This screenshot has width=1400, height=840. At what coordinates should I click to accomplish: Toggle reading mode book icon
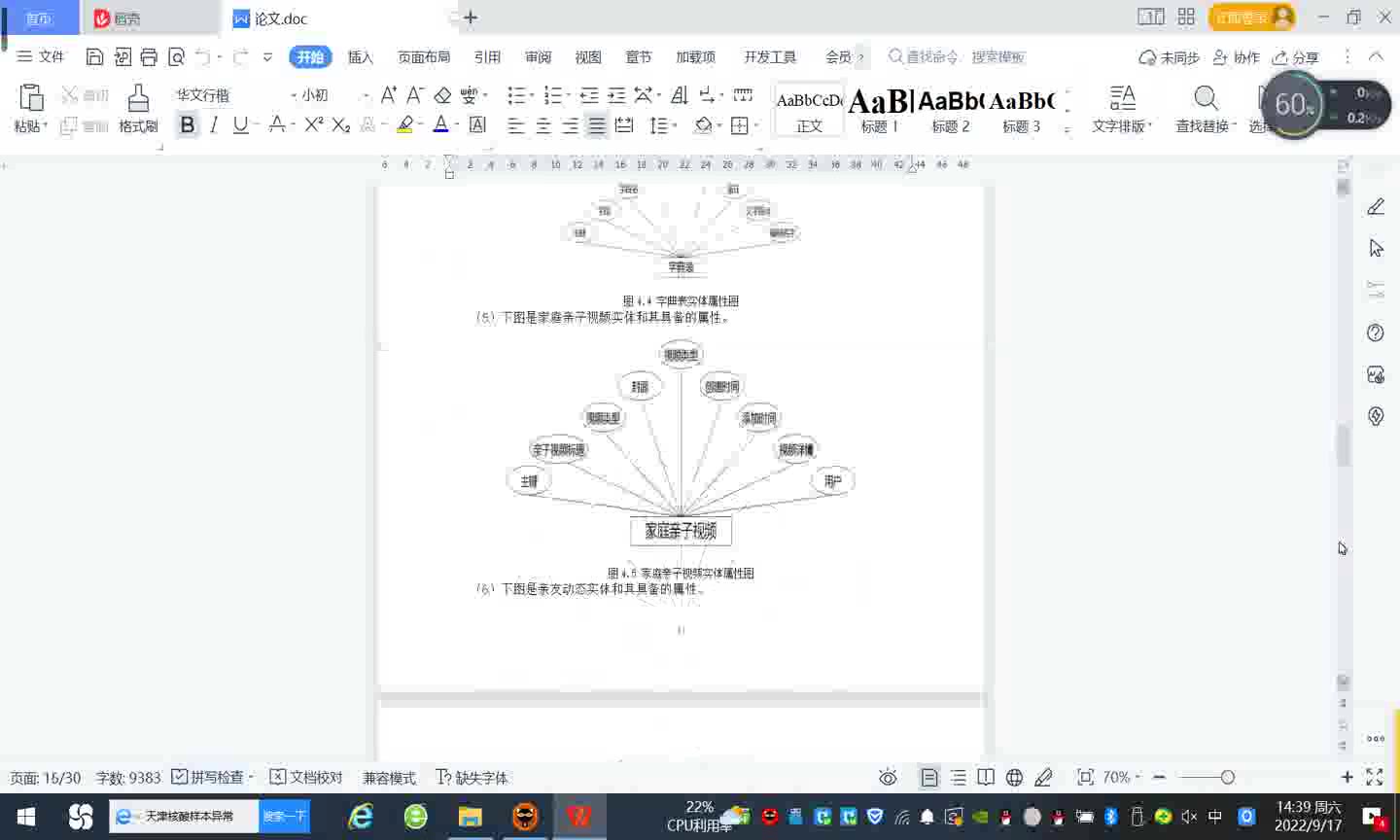pos(986,777)
